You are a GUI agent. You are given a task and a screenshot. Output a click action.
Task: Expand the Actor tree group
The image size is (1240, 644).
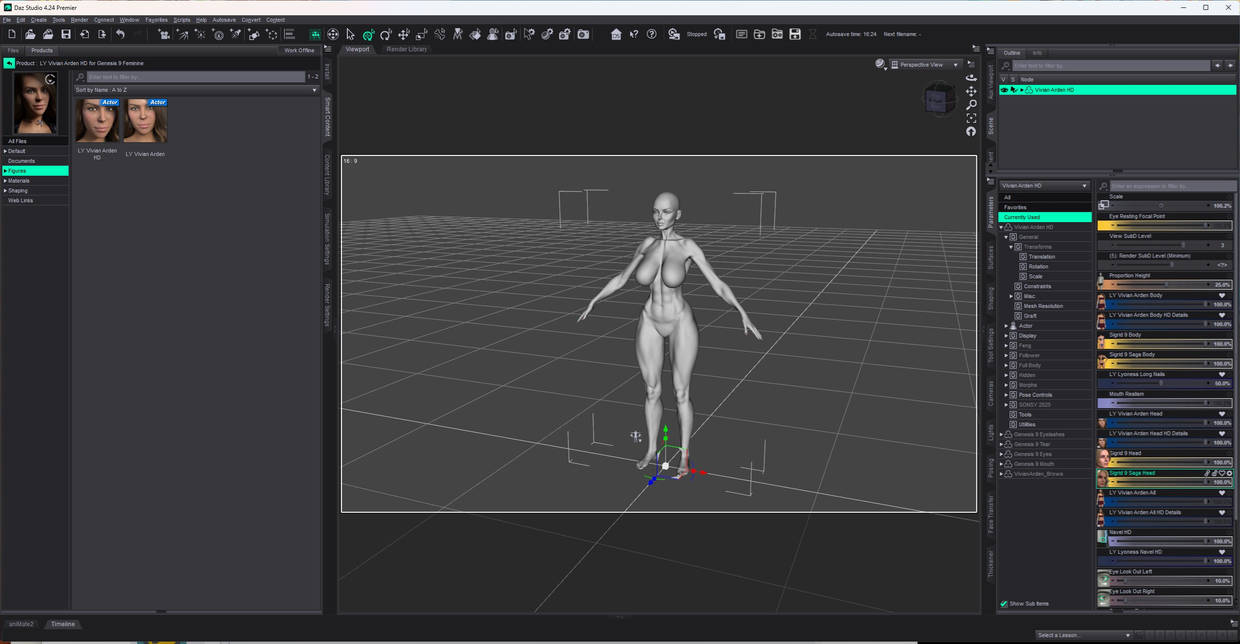(1006, 325)
